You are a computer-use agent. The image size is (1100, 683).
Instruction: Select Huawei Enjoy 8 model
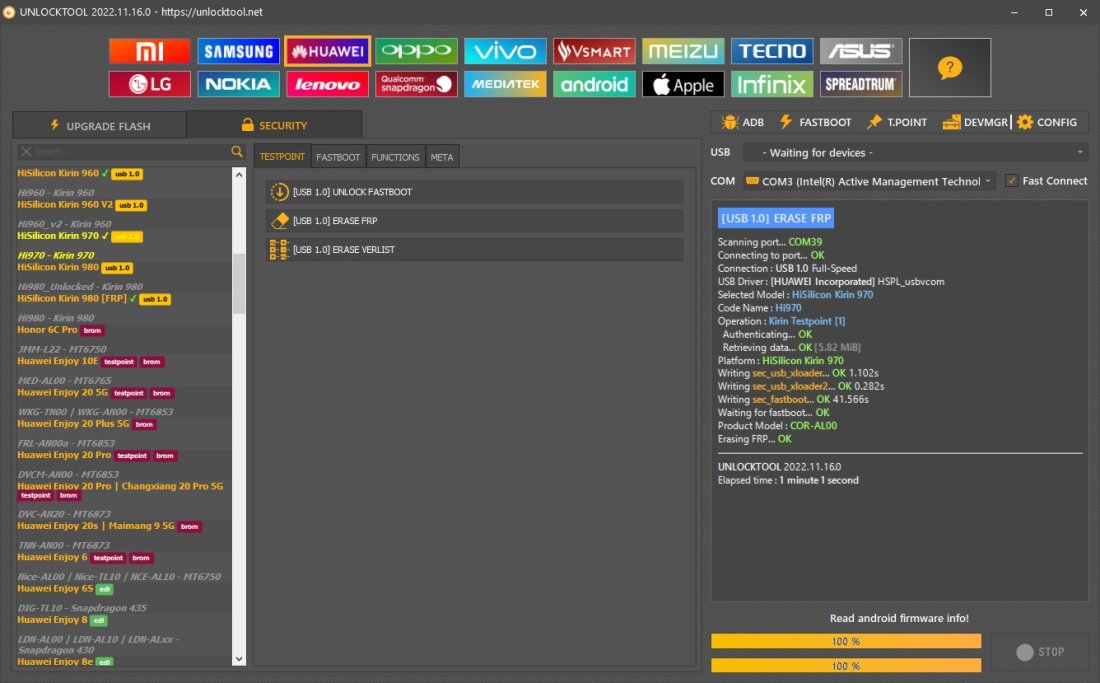point(52,620)
